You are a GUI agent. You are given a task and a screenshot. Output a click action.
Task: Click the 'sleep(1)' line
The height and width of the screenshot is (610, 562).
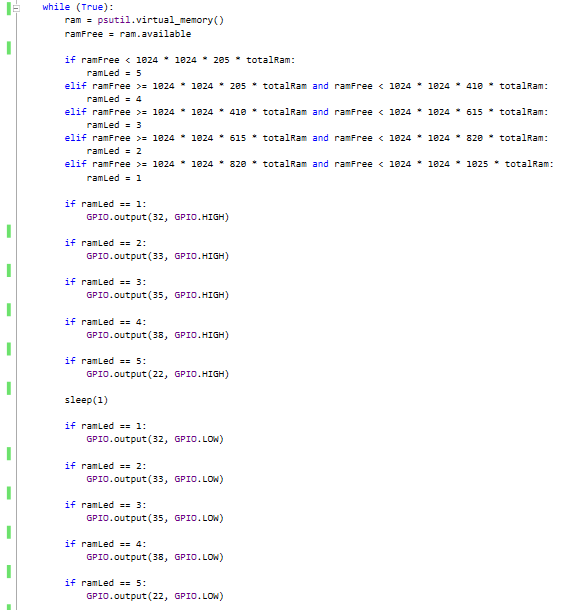click(x=86, y=400)
